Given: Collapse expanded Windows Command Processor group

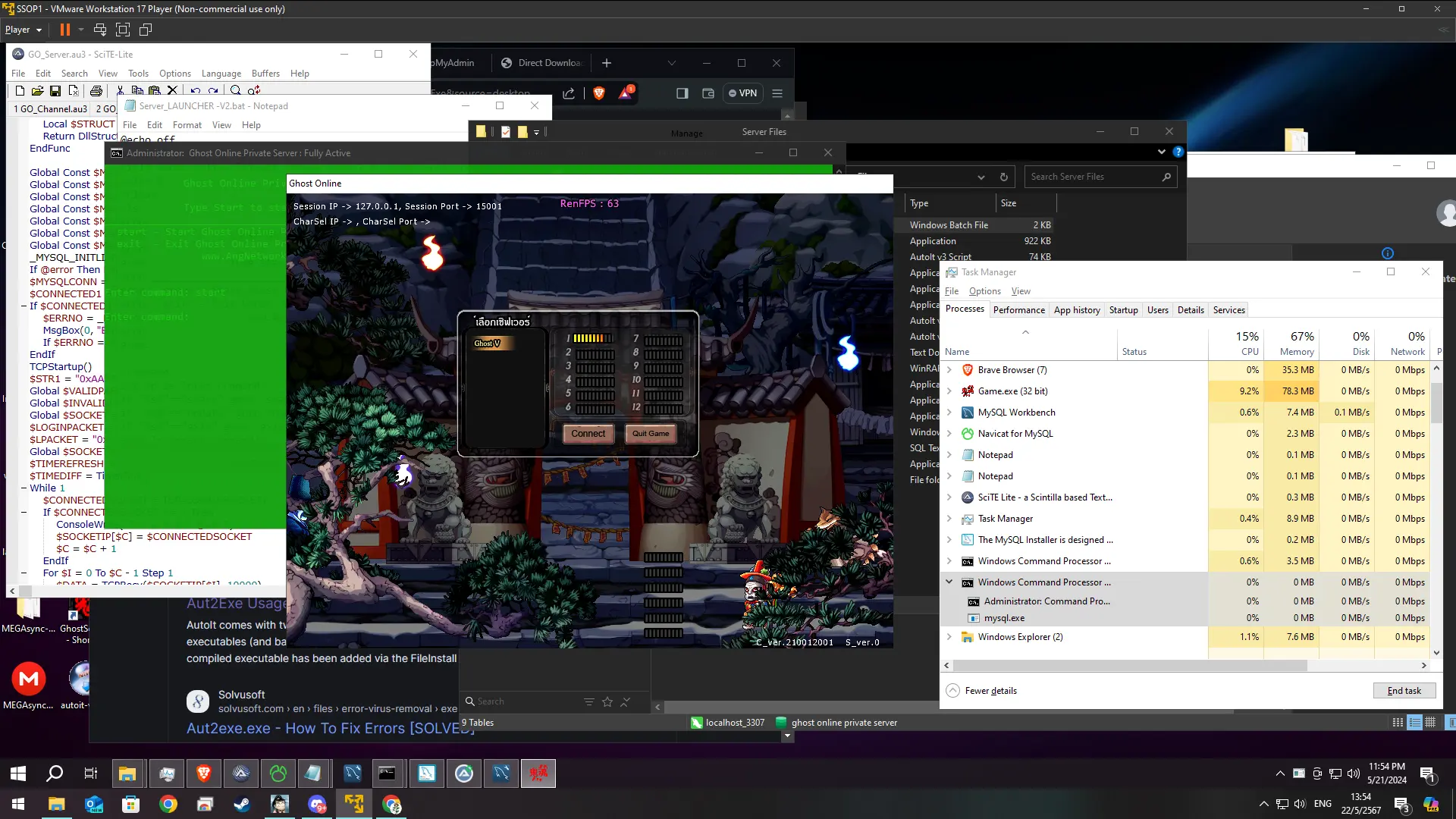Looking at the screenshot, I should tap(949, 582).
